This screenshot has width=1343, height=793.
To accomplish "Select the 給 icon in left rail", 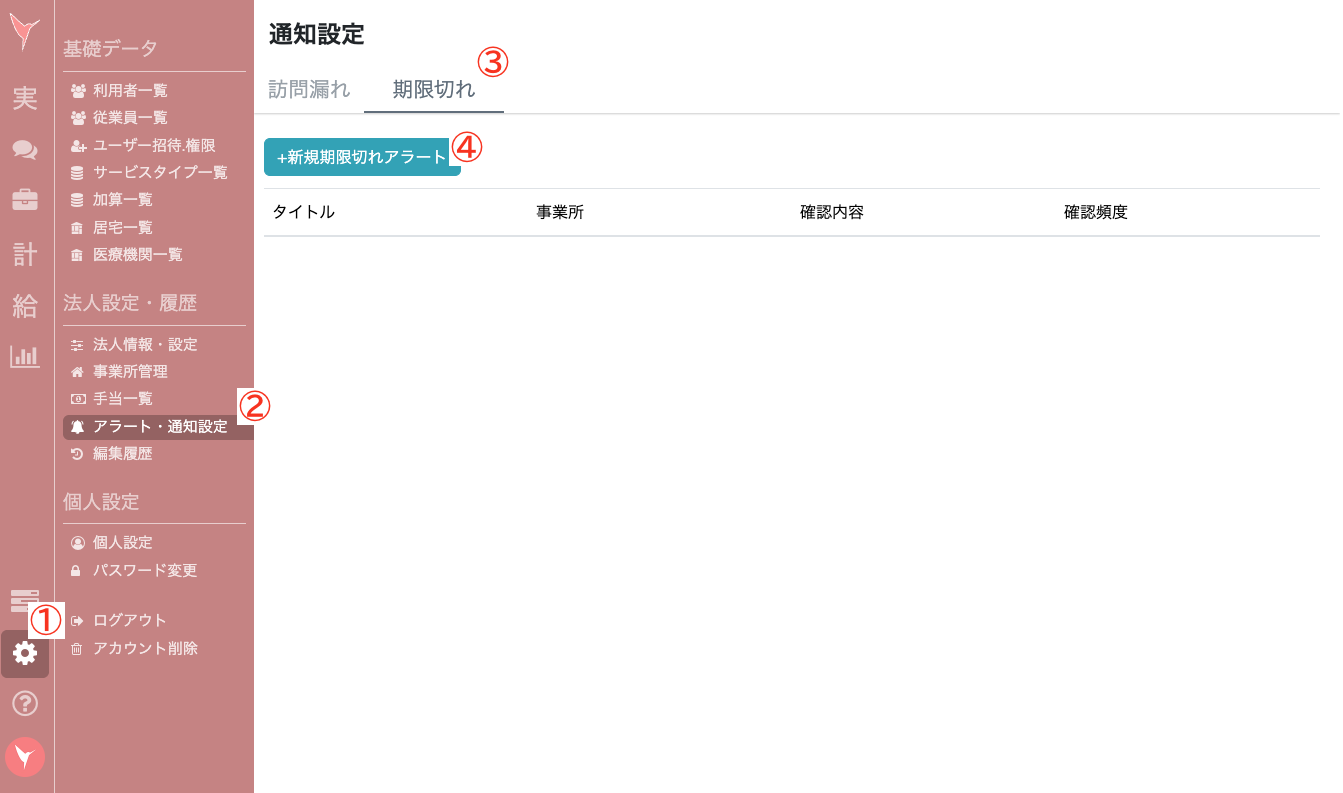I will point(25,306).
